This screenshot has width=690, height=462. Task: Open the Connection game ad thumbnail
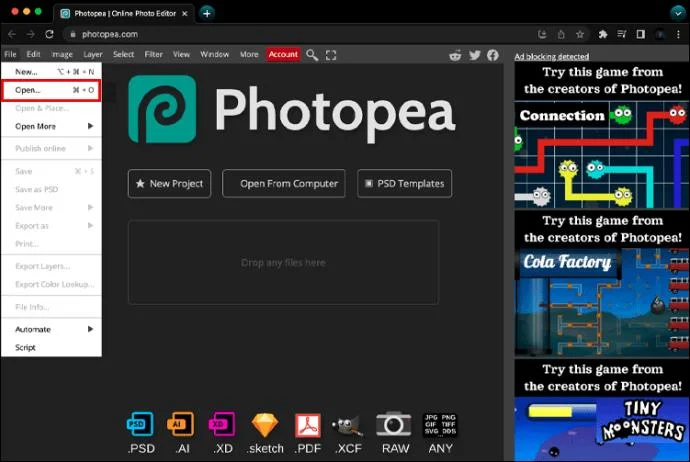[x=602, y=155]
